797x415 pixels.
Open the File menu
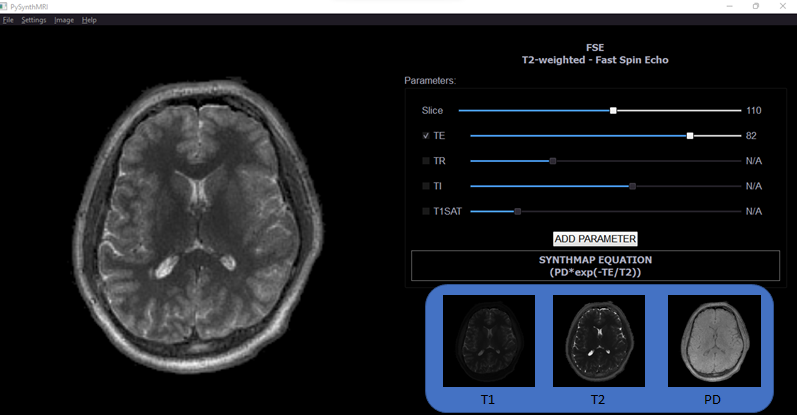click(8, 20)
